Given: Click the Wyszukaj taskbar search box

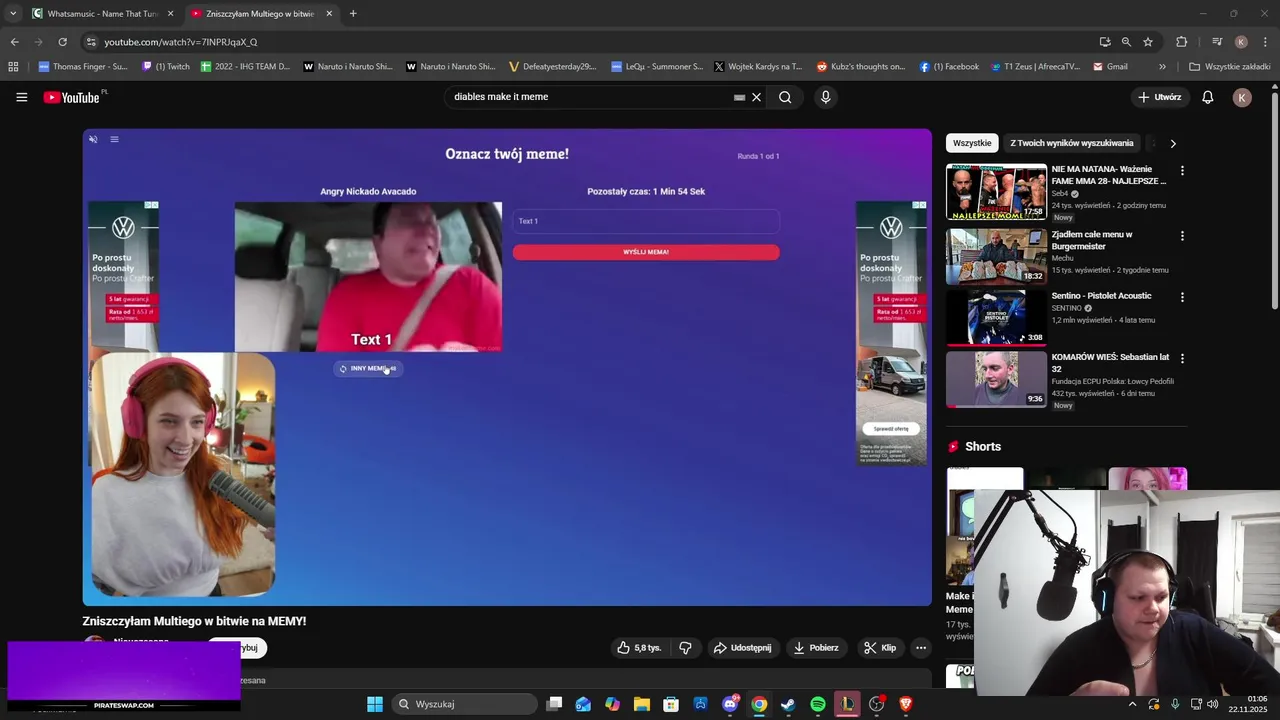Looking at the screenshot, I should pos(465,704).
